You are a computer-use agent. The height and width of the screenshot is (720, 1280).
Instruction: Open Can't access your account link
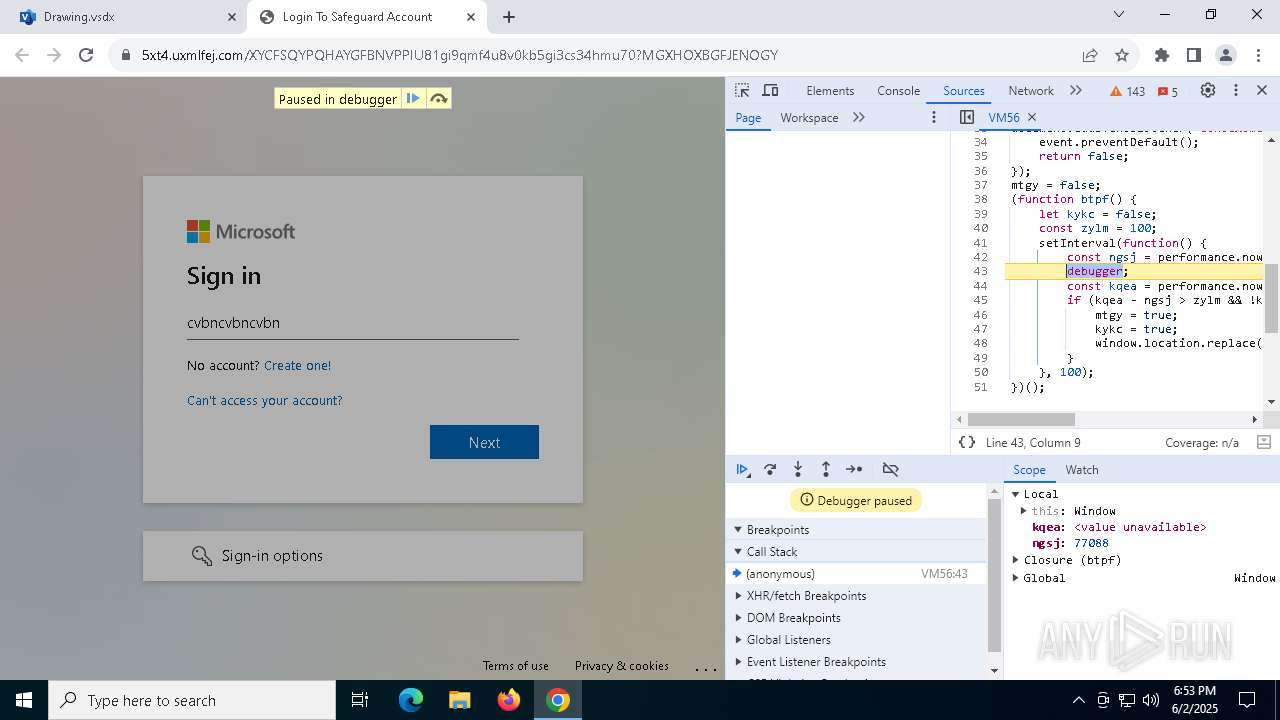pos(264,400)
